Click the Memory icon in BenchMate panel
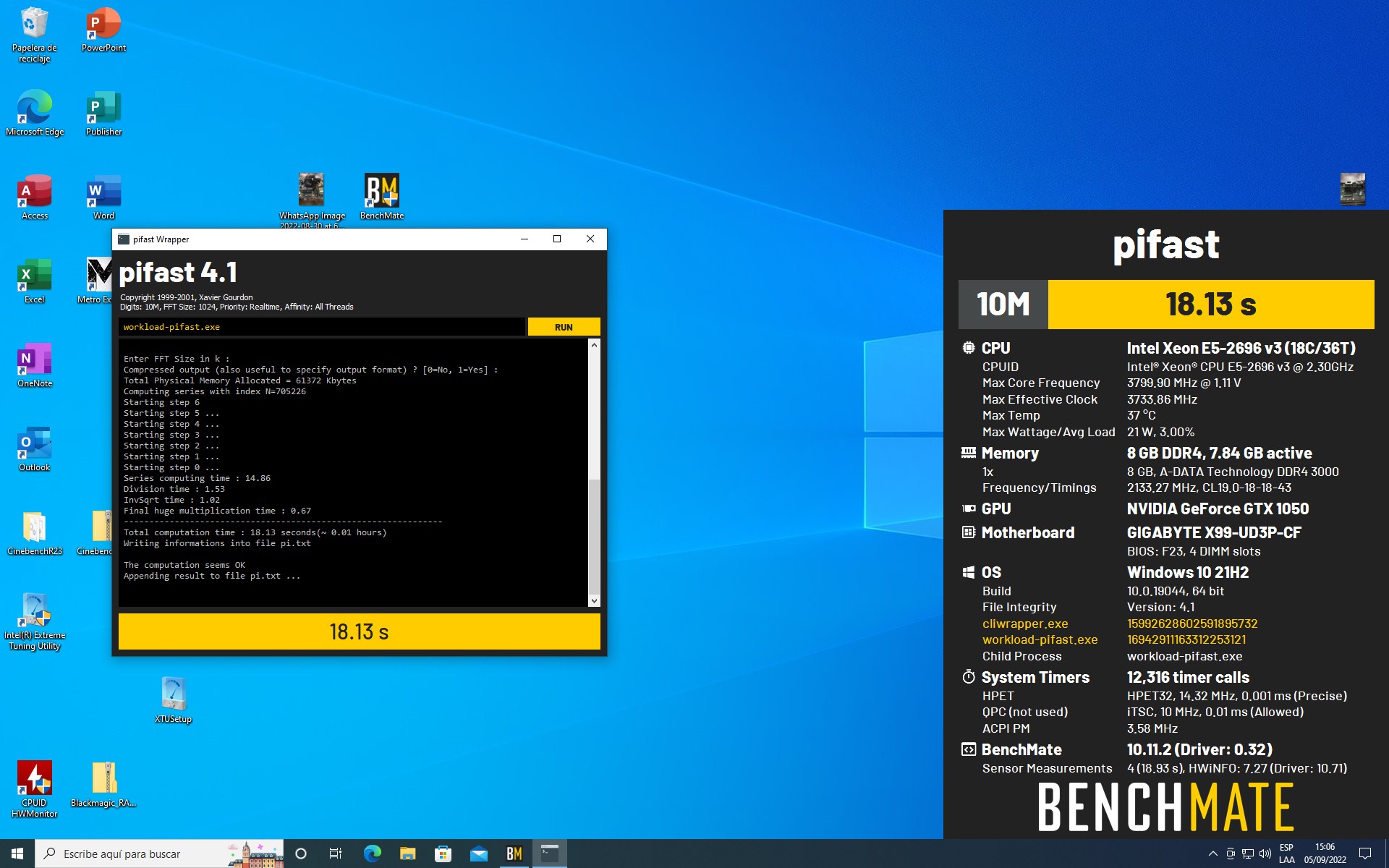1389x868 pixels. 968,453
